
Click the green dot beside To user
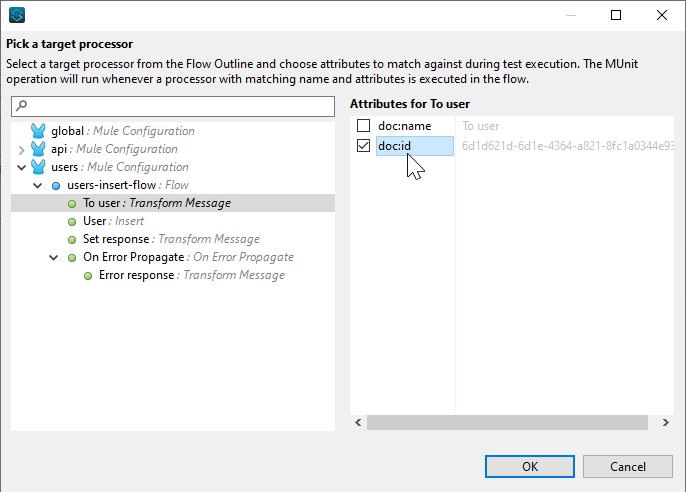(x=72, y=203)
